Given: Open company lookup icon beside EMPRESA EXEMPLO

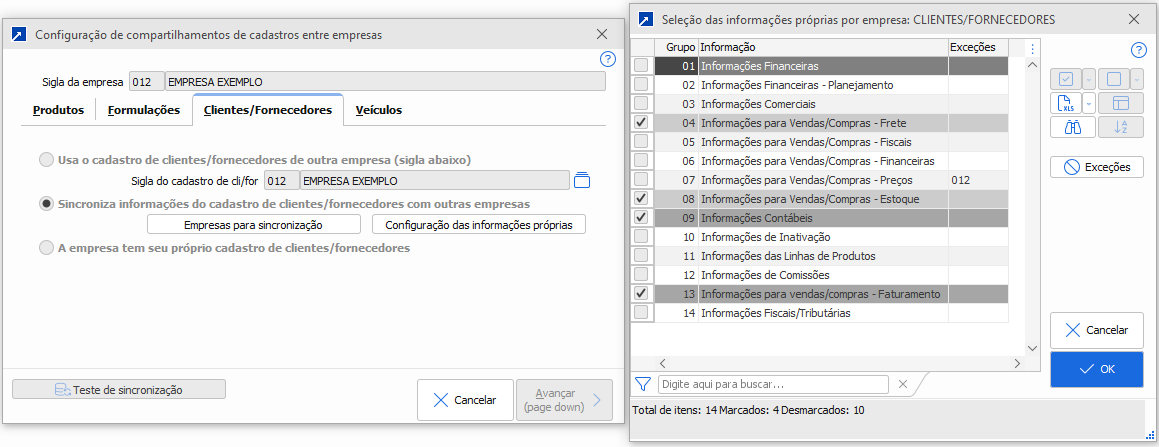Looking at the screenshot, I should [583, 181].
